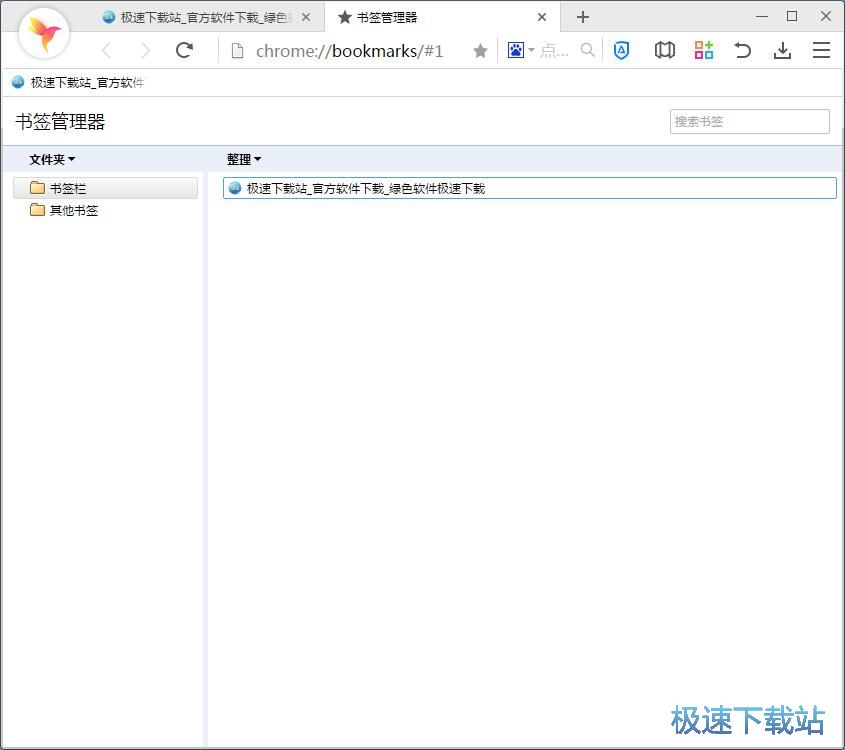
Task: Open the downloads icon
Action: pyautogui.click(x=782, y=51)
